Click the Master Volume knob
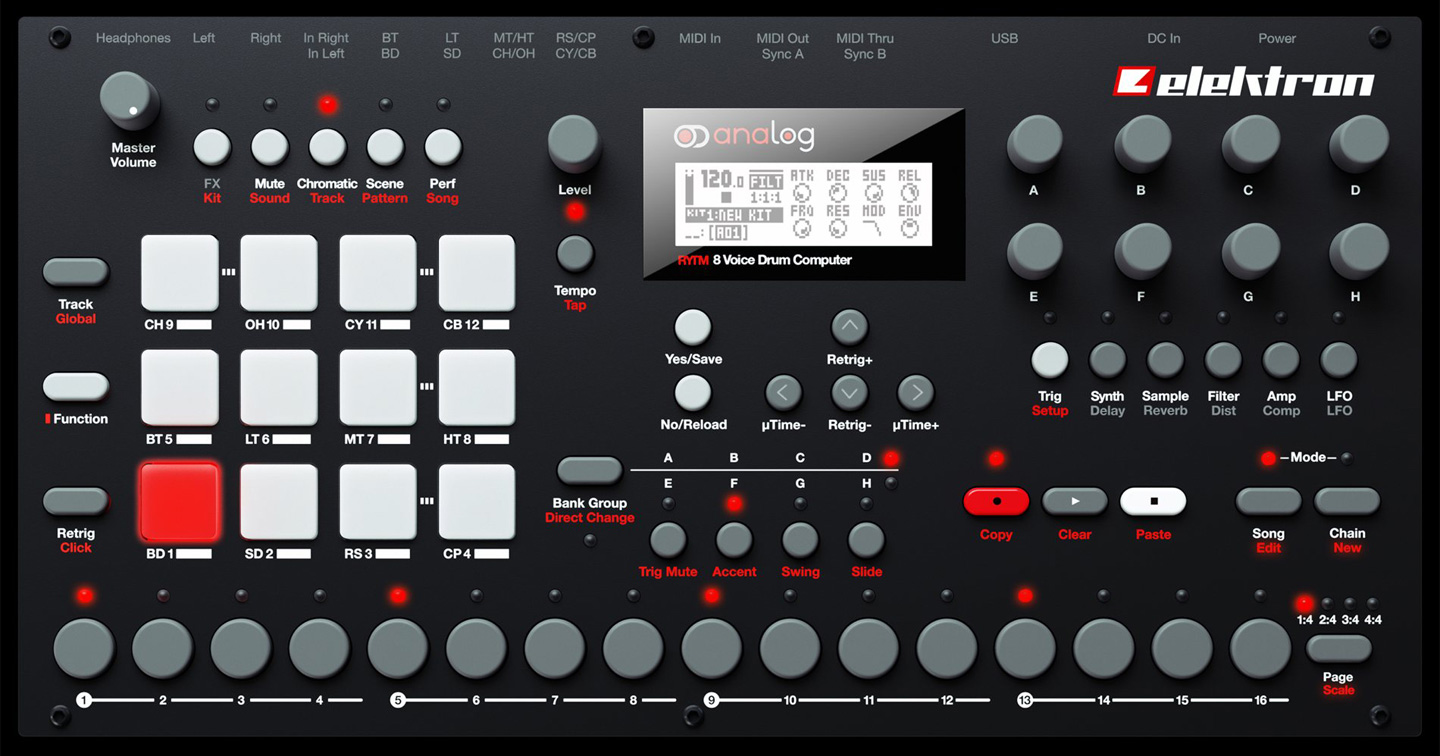Image resolution: width=1440 pixels, height=756 pixels. pos(131,102)
